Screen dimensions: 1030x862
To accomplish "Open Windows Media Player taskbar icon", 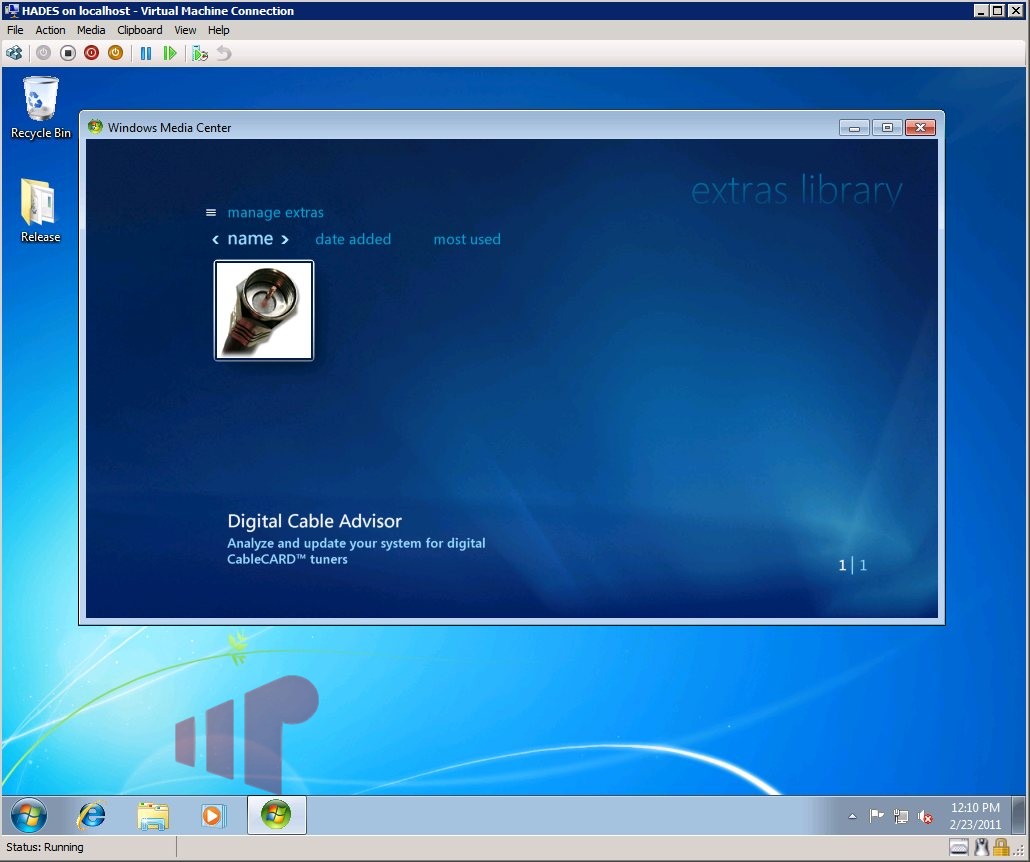I will coord(213,815).
